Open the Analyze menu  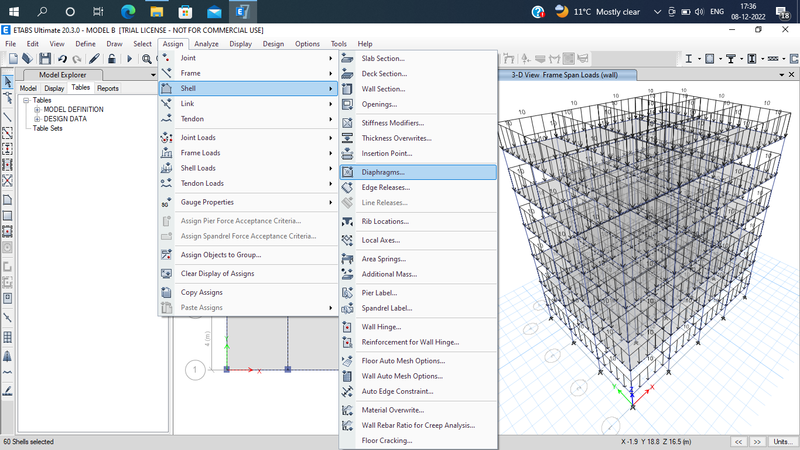[206, 44]
